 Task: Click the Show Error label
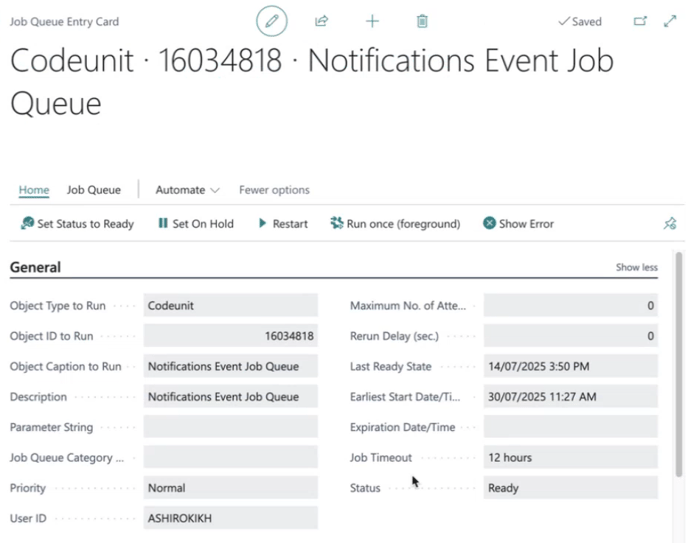526,224
